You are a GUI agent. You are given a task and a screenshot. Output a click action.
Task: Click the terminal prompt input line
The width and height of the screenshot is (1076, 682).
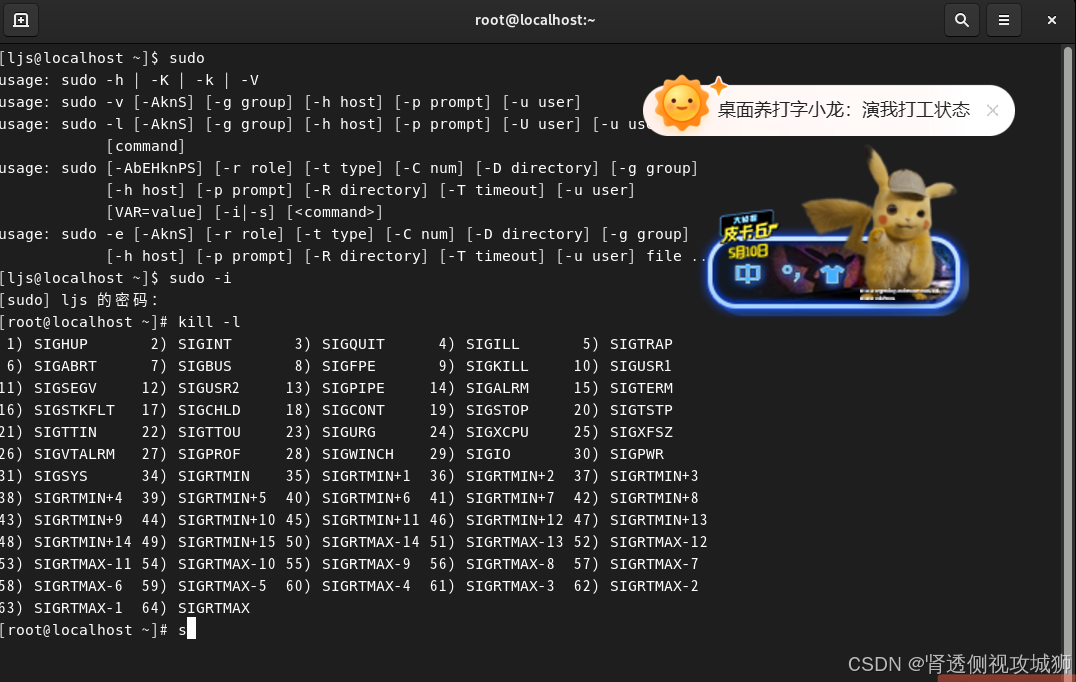(x=97, y=630)
